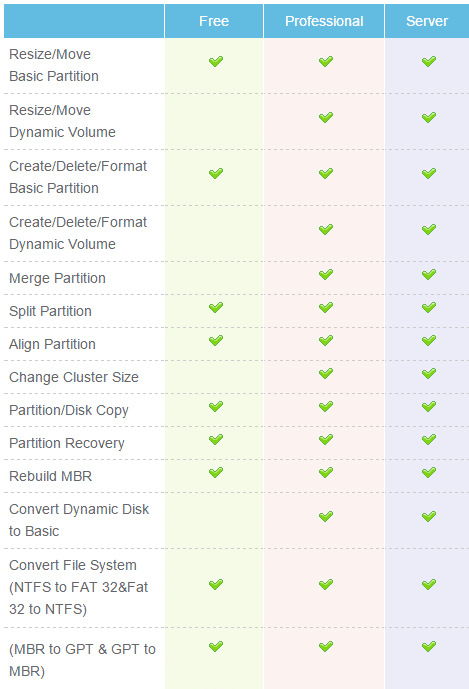Screen dimensions: 469x689
Task: Click Server checkmark for Merge Partition
Action: [x=429, y=275]
